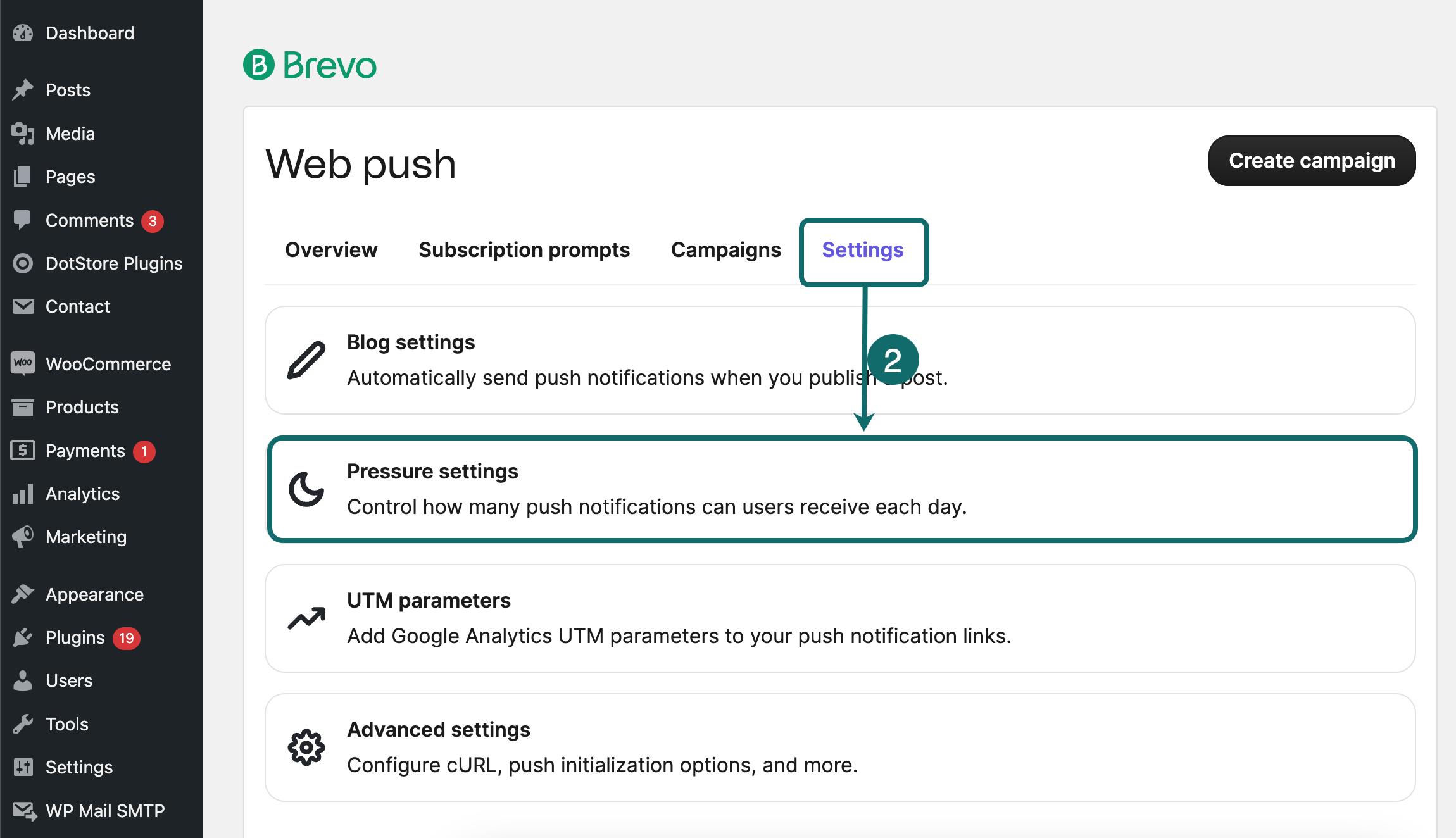Click the Comments bubble icon in sidebar
This screenshot has height=838, width=1456.
[23, 220]
